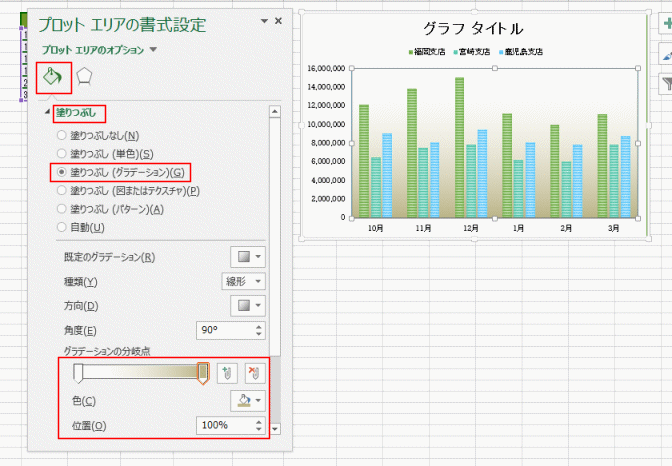
Task: Select the 自動 fill radio button
Action: (63, 227)
